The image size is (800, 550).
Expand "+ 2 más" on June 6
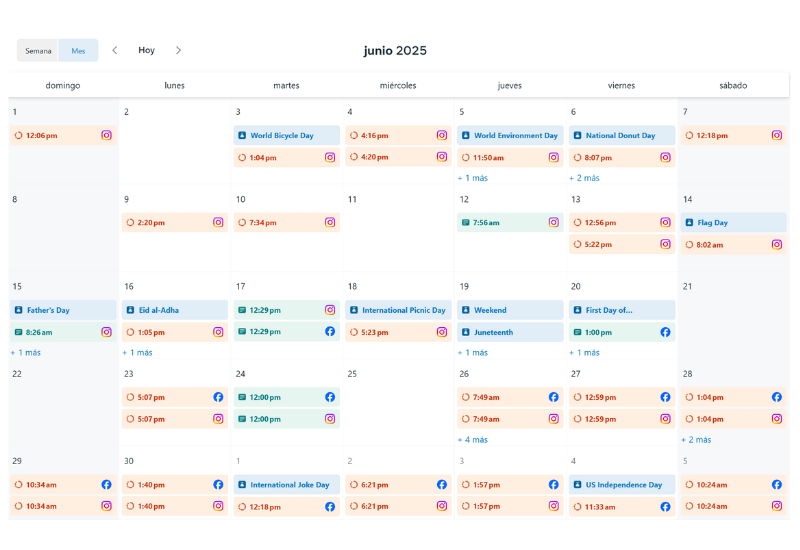[x=585, y=178]
